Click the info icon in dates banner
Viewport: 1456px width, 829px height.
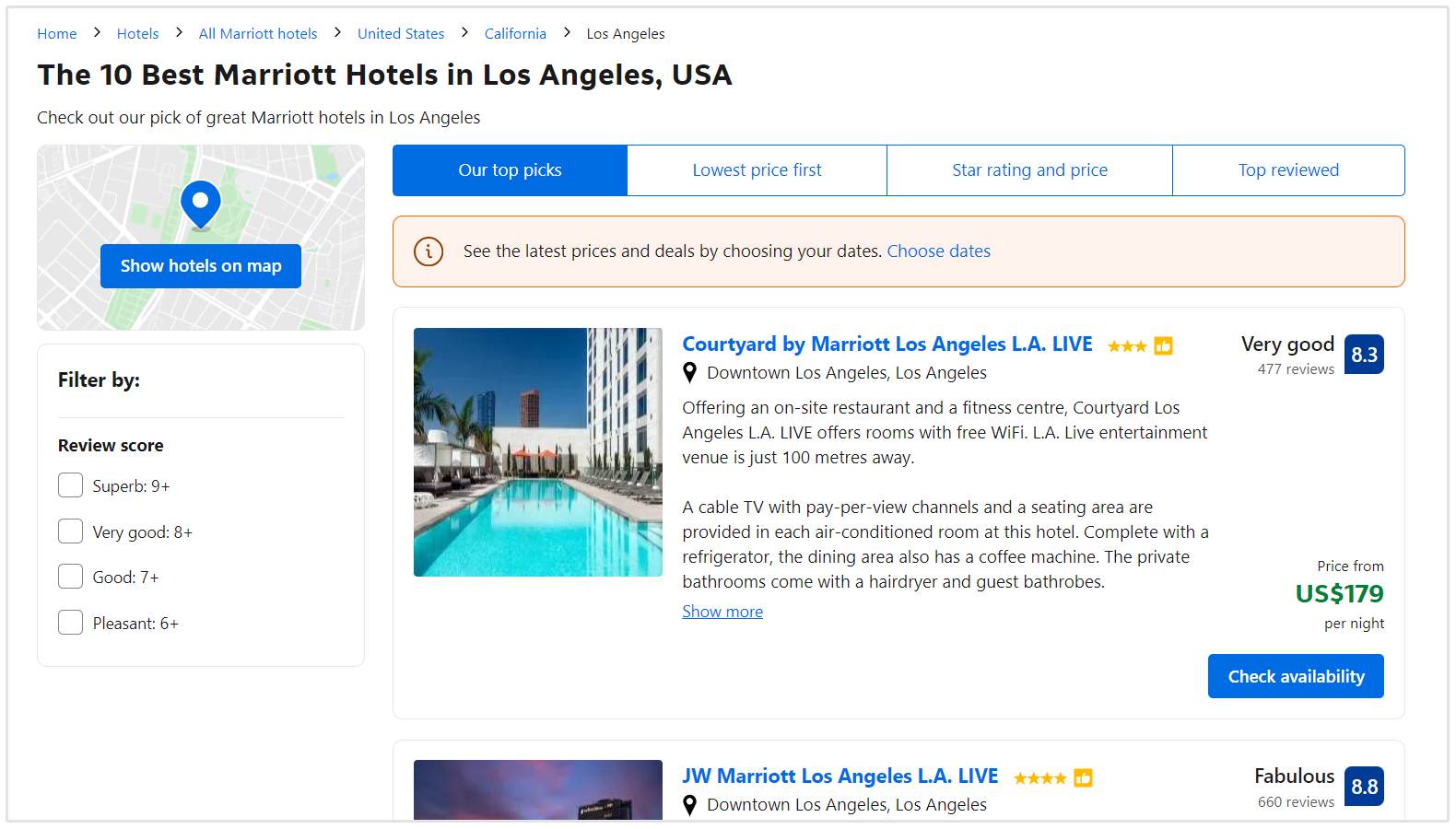pyautogui.click(x=429, y=251)
